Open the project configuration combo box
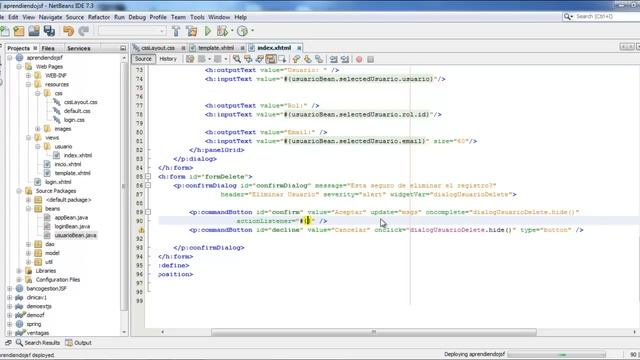Screen dimensions: 640x360 132,31
